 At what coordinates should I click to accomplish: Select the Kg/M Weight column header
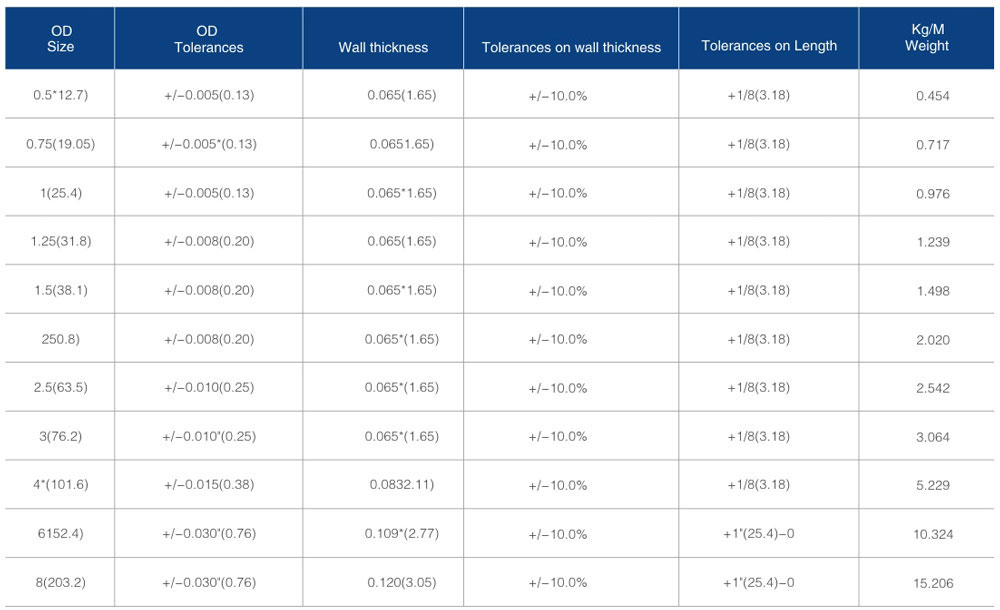(x=926, y=39)
